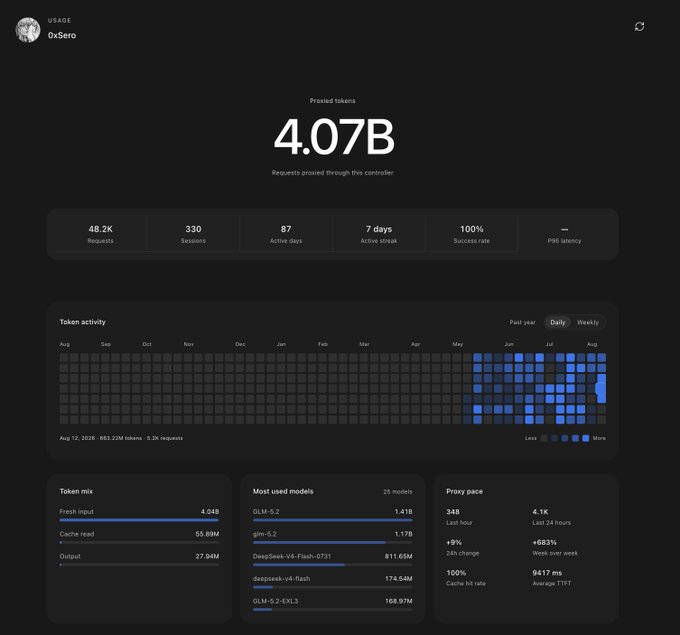The width and height of the screenshot is (680, 635).
Task: Switch token activity to Weekly view
Action: (x=588, y=322)
